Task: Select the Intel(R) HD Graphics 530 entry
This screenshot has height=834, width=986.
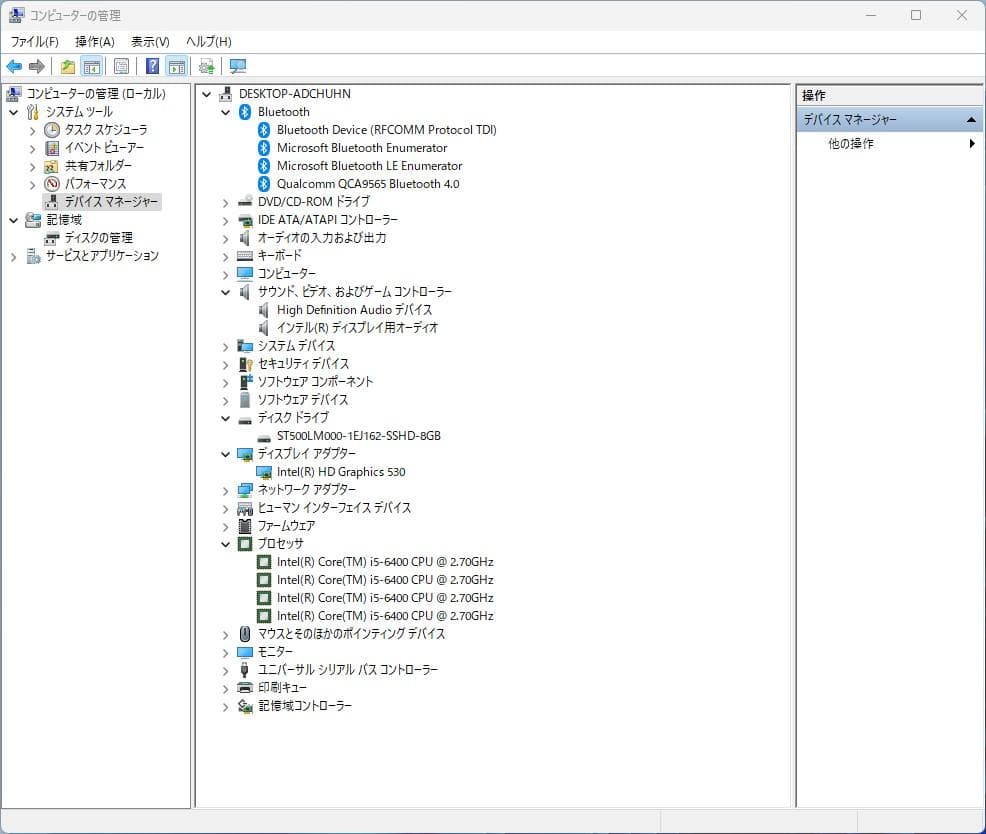Action: coord(337,471)
